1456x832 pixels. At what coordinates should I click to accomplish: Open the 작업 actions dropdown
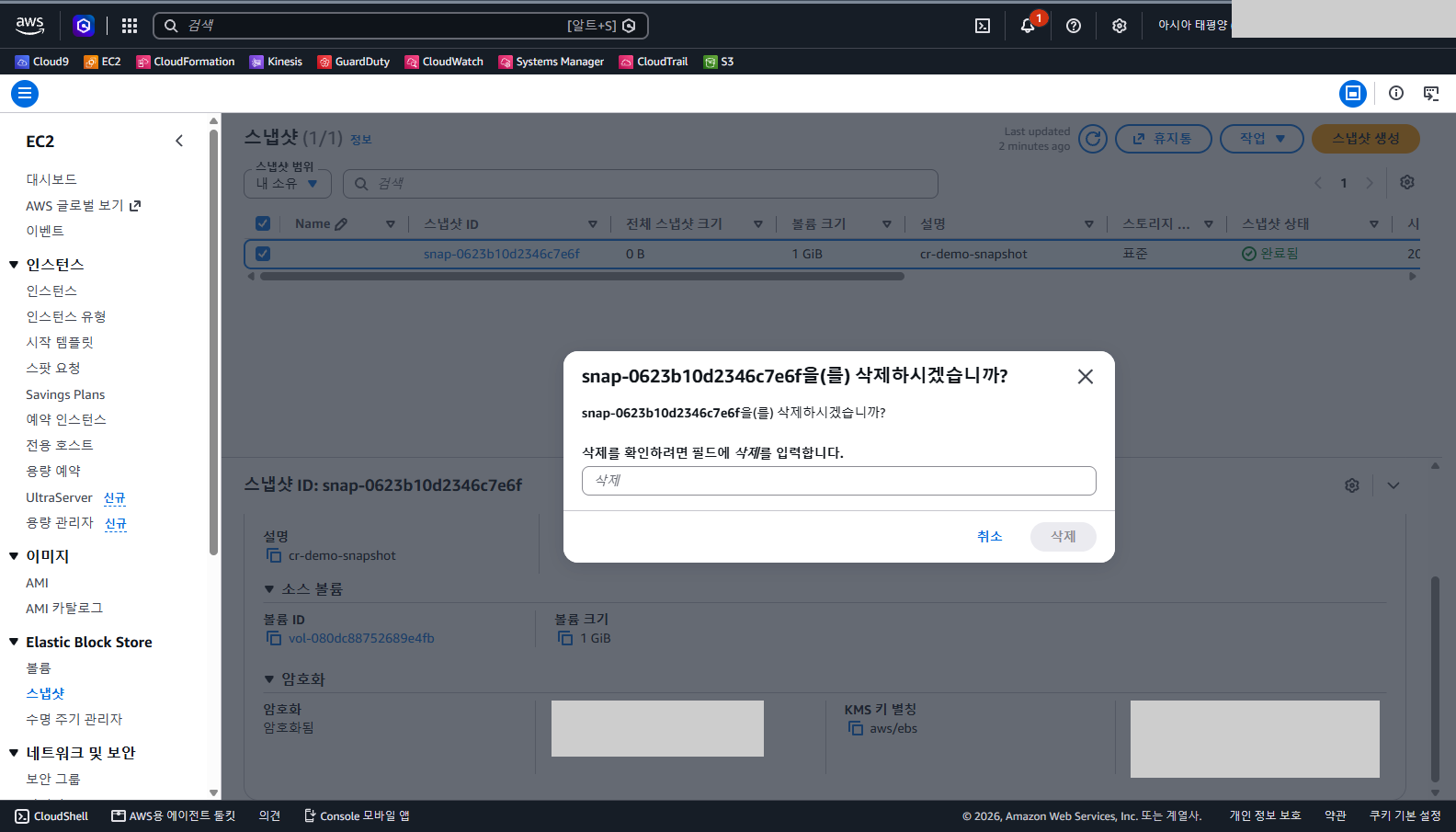(1261, 139)
